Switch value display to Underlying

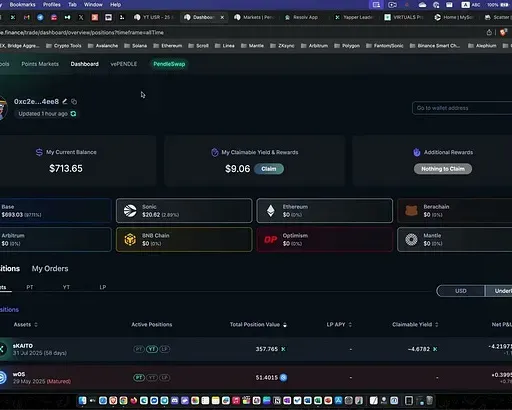pos(499,291)
